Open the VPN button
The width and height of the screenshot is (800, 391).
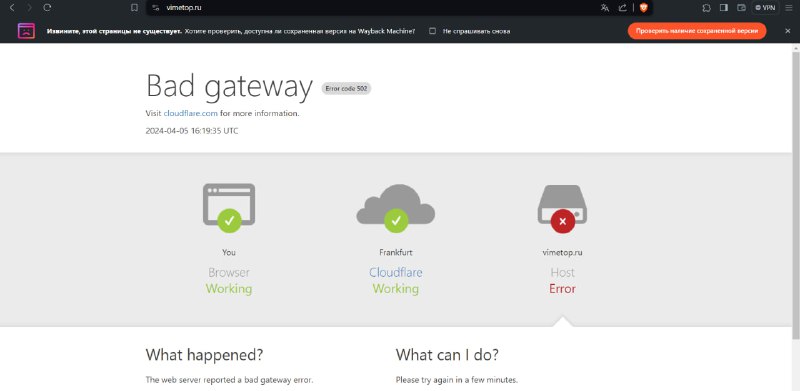(765, 8)
